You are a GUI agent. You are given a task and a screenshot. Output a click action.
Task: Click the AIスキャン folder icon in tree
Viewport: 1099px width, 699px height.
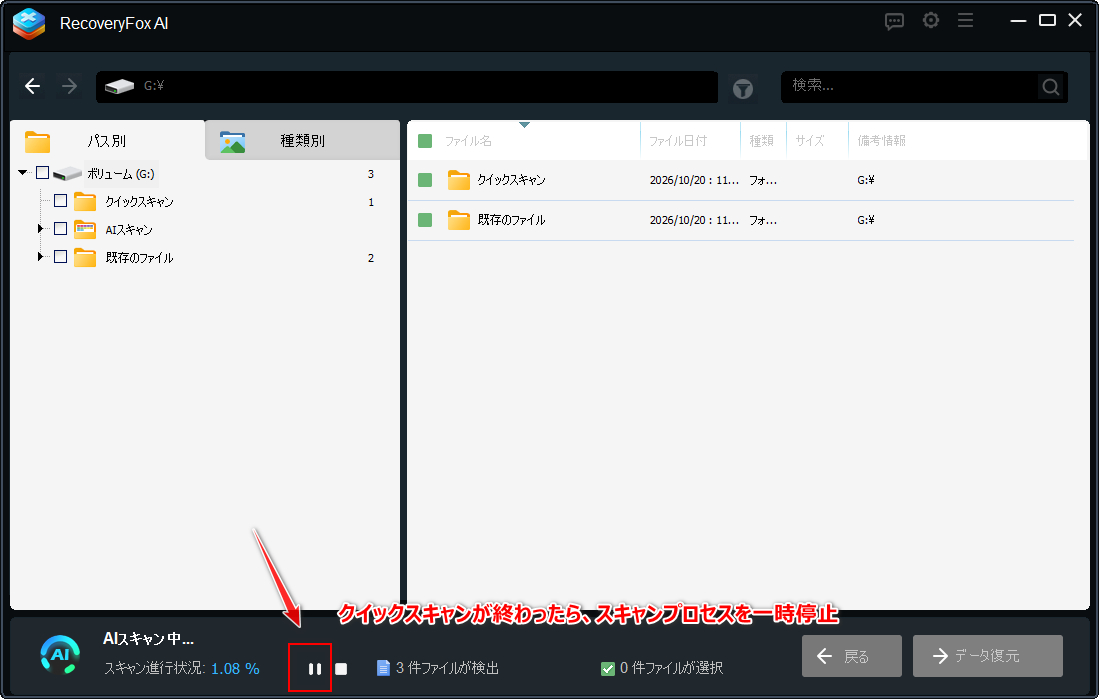pos(85,229)
